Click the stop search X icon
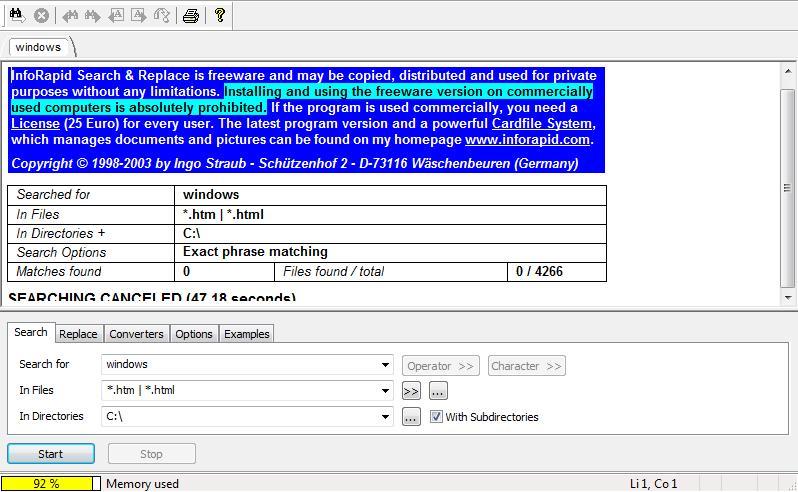 41,15
